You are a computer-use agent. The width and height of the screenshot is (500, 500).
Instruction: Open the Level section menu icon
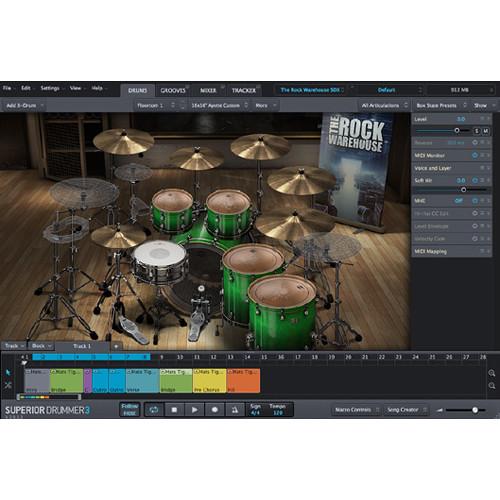click(x=482, y=119)
